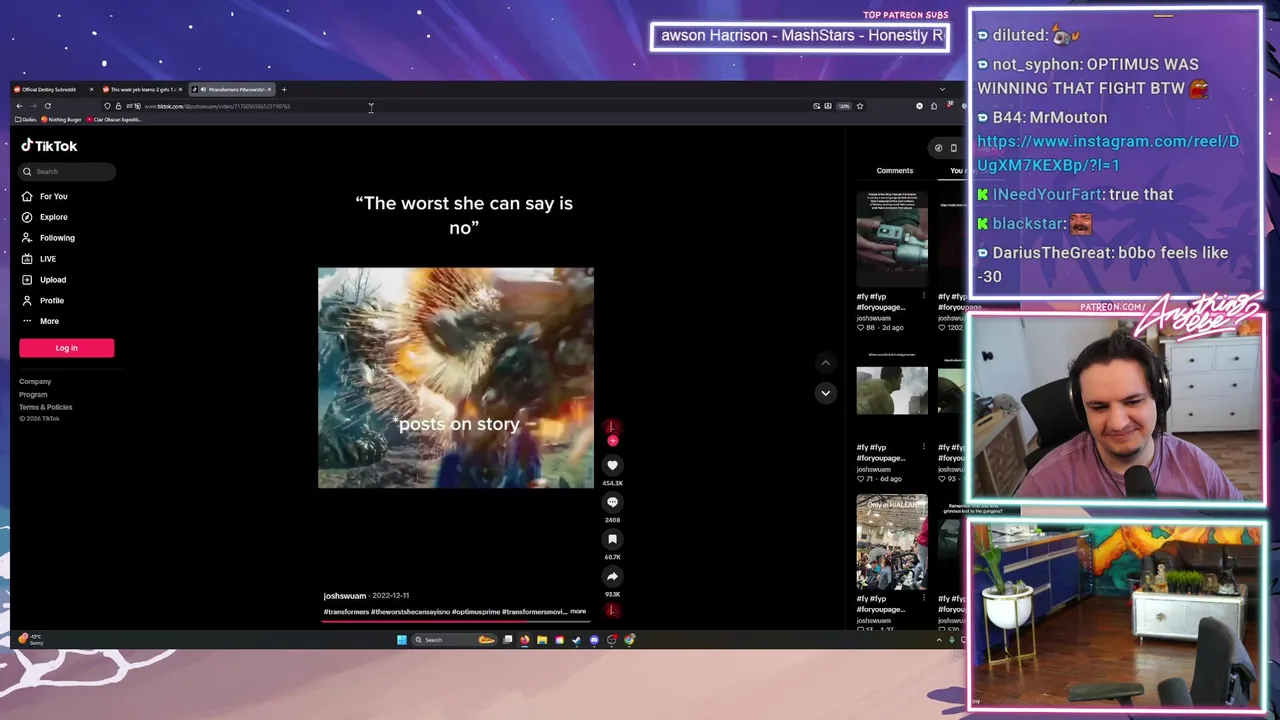
Task: Click the Windows taskbar search box
Action: [456, 640]
